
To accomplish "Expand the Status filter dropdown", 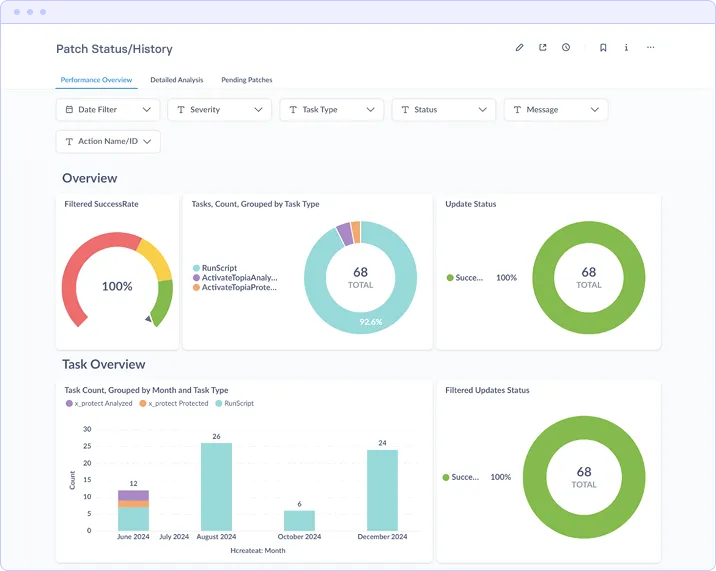I will 444,110.
